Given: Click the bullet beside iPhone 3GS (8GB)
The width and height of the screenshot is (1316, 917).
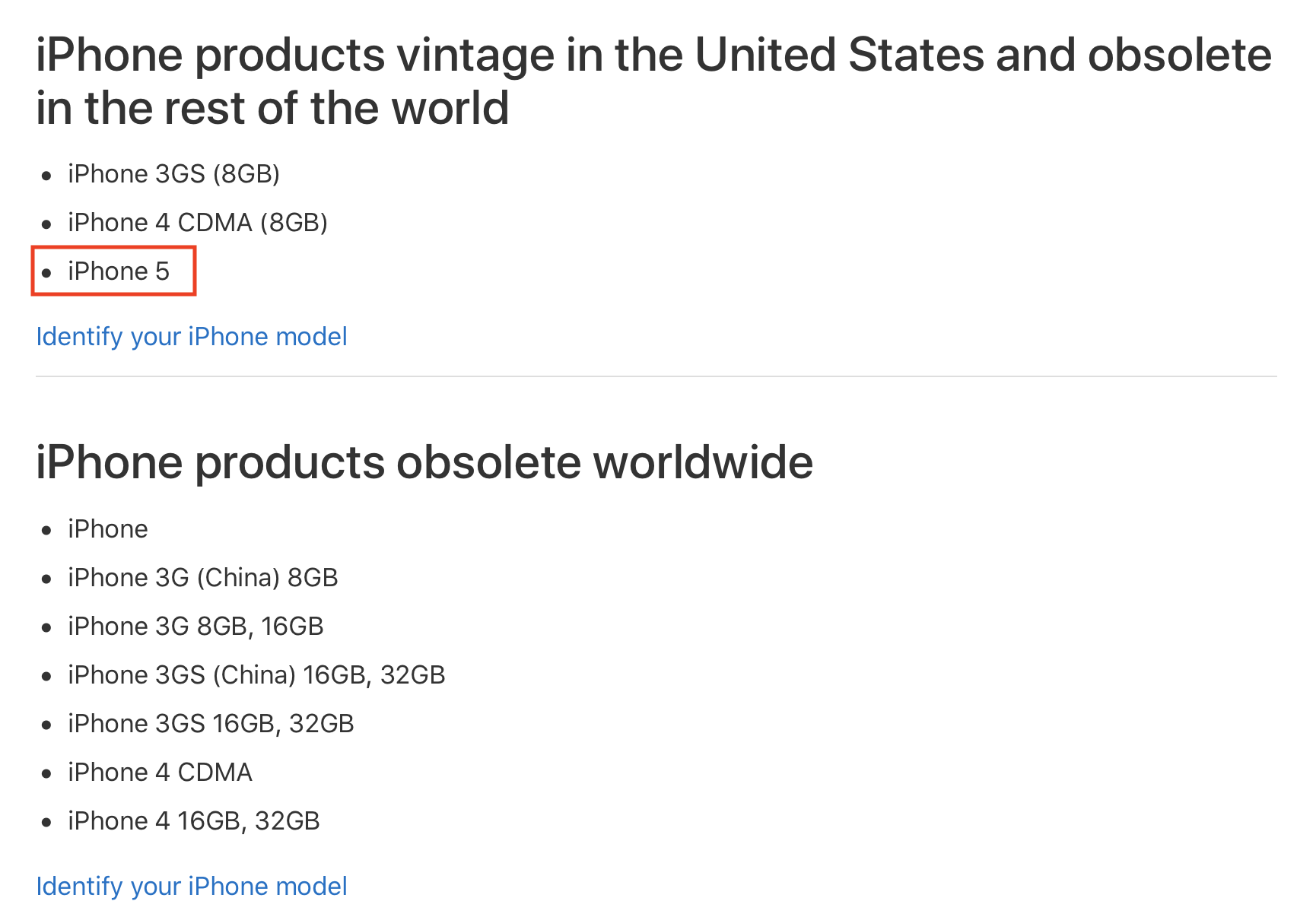Looking at the screenshot, I should [x=47, y=176].
